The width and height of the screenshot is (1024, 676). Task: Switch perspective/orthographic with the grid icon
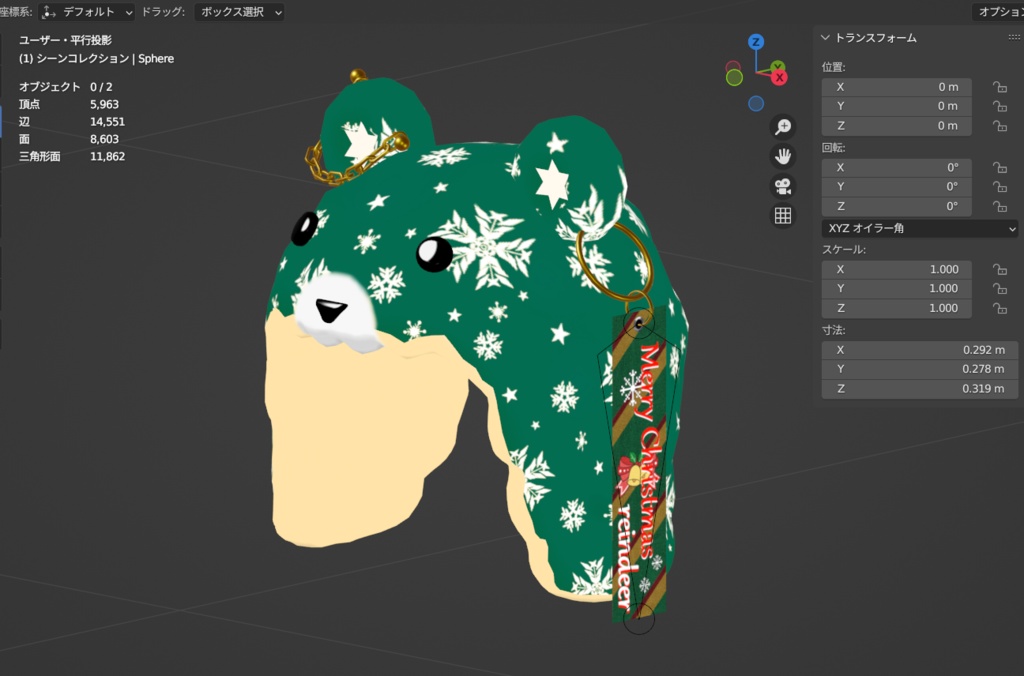pyautogui.click(x=782, y=216)
